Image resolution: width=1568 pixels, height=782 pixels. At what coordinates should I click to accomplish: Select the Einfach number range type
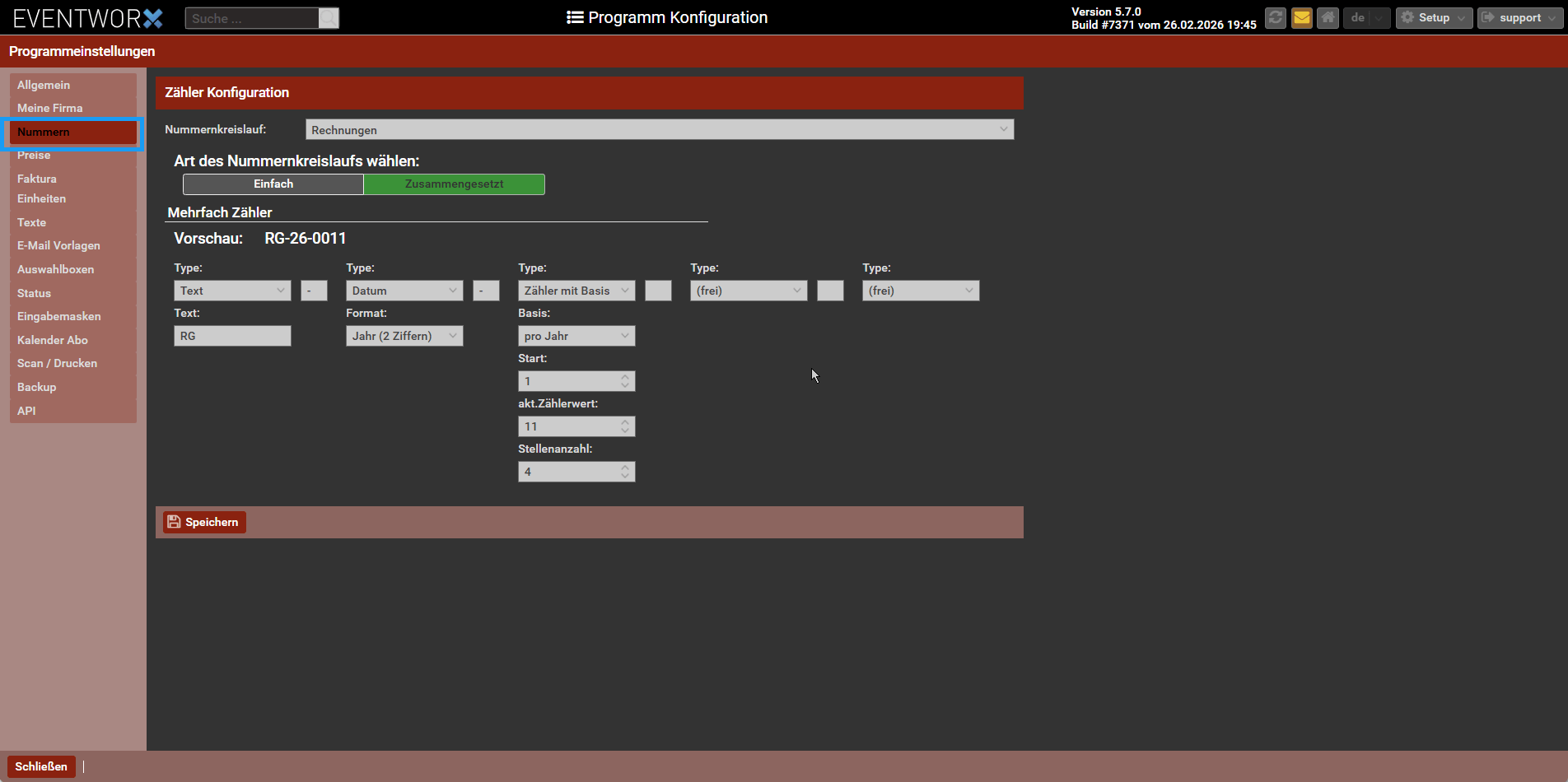pyautogui.click(x=273, y=184)
